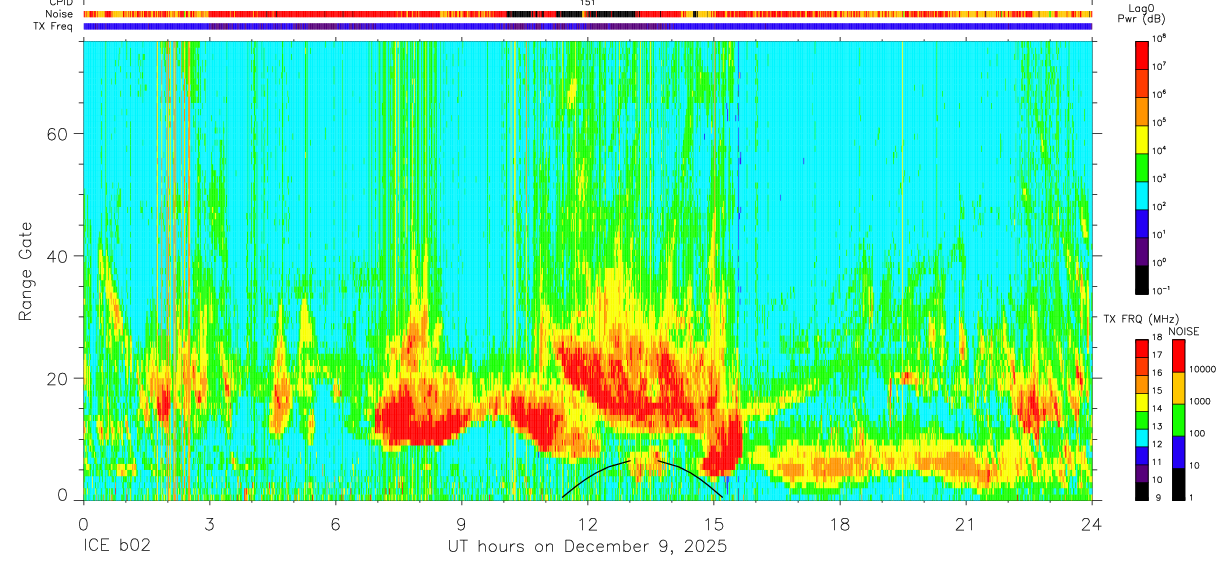Click the 10⁸ label on the power colorbar

pos(1159,37)
